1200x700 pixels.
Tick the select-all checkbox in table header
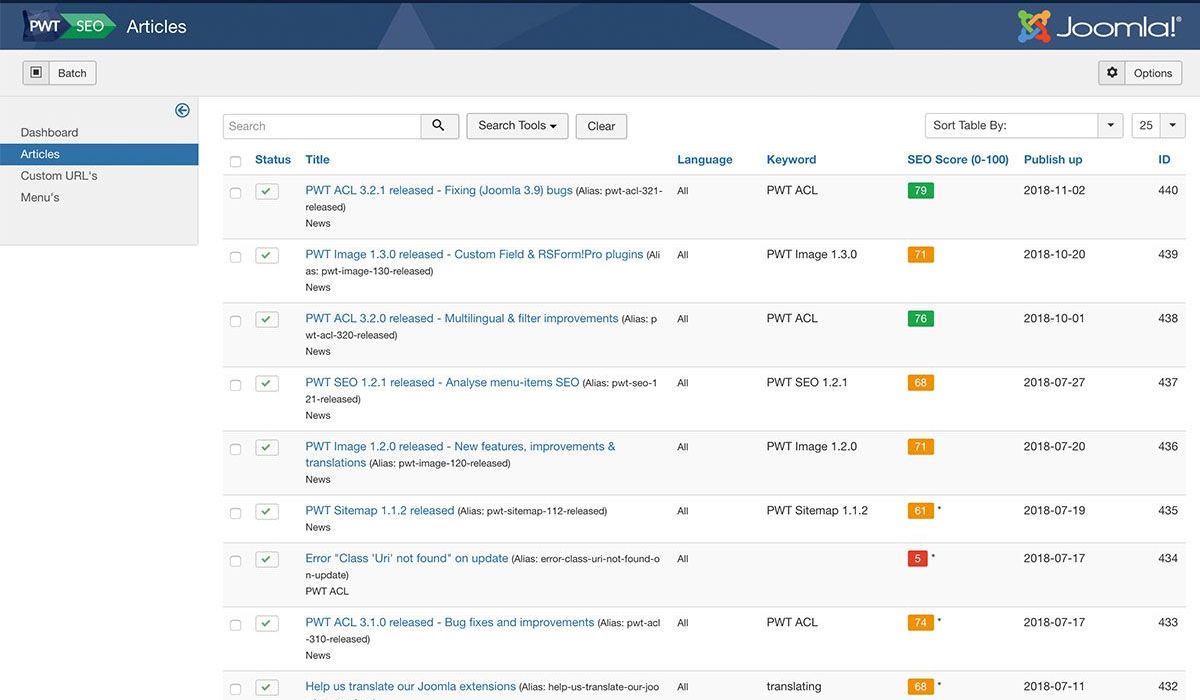pyautogui.click(x=236, y=161)
